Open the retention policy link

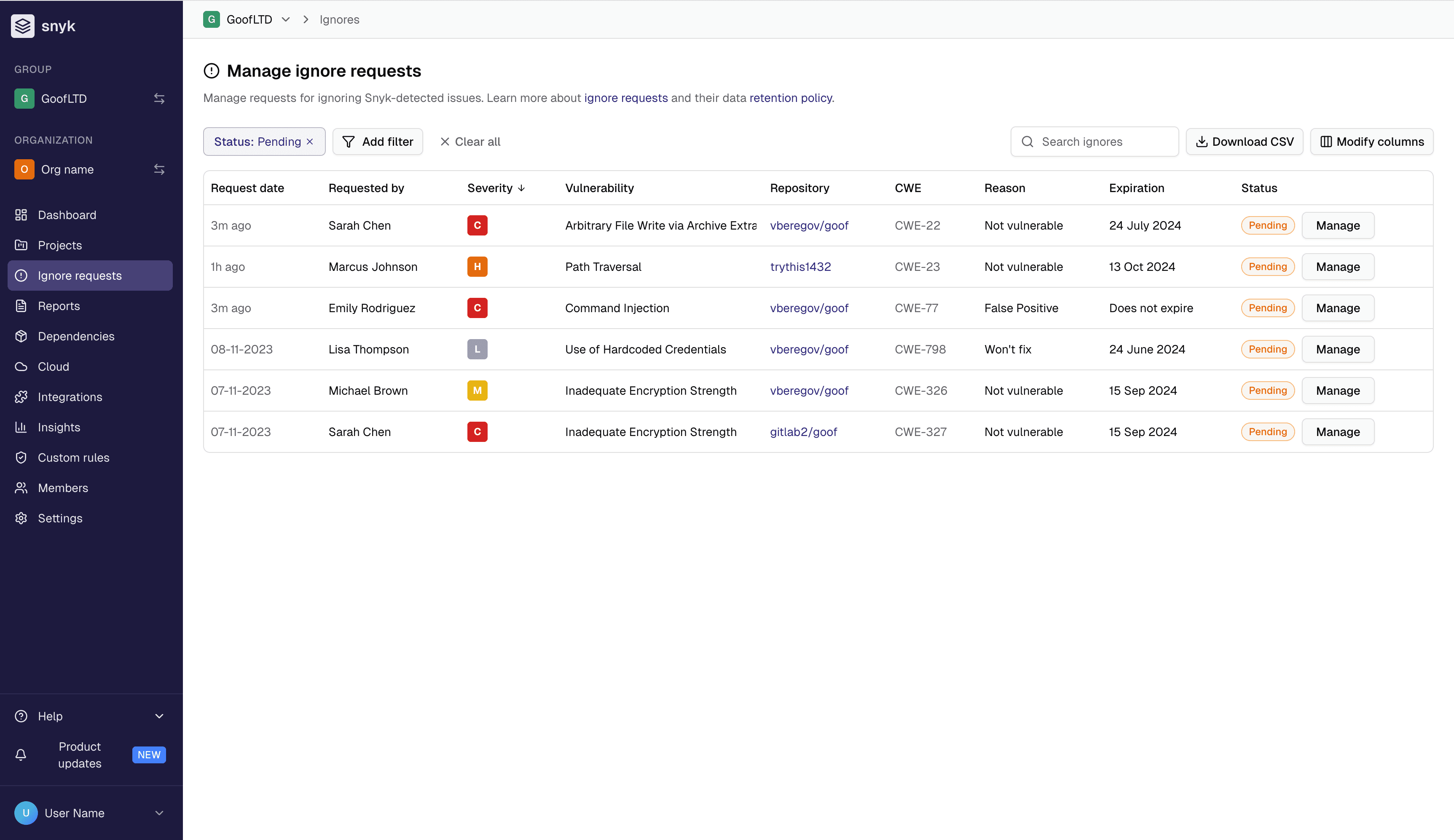tap(791, 98)
